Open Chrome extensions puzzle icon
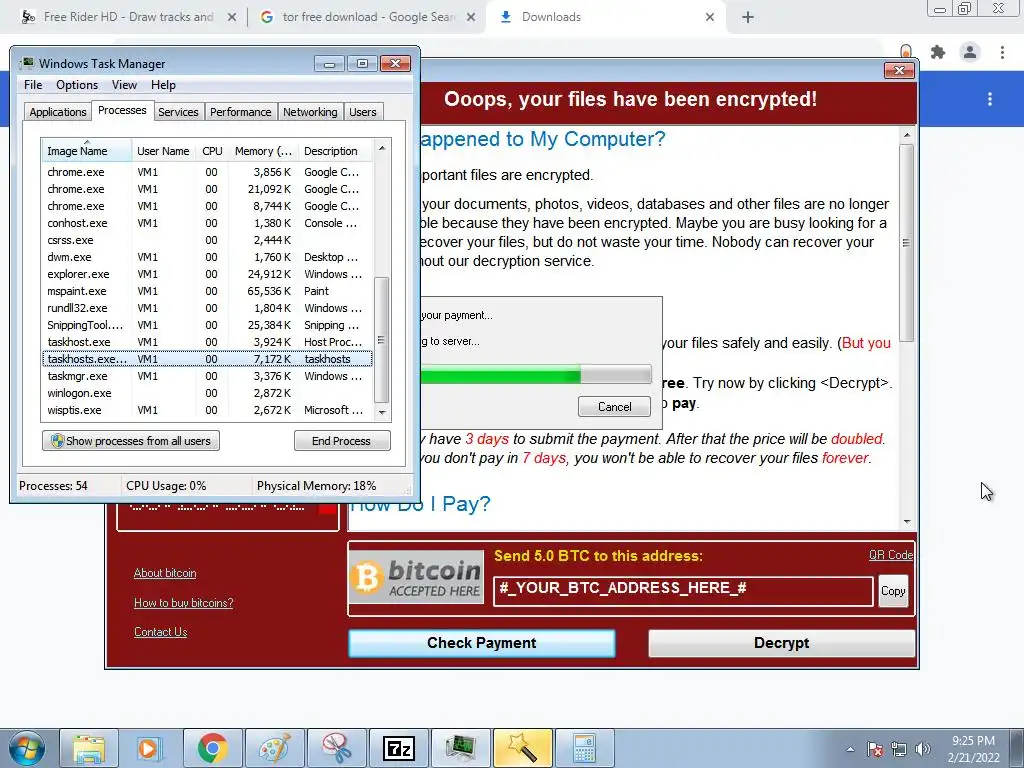Image resolution: width=1024 pixels, height=768 pixels. pyautogui.click(x=938, y=52)
